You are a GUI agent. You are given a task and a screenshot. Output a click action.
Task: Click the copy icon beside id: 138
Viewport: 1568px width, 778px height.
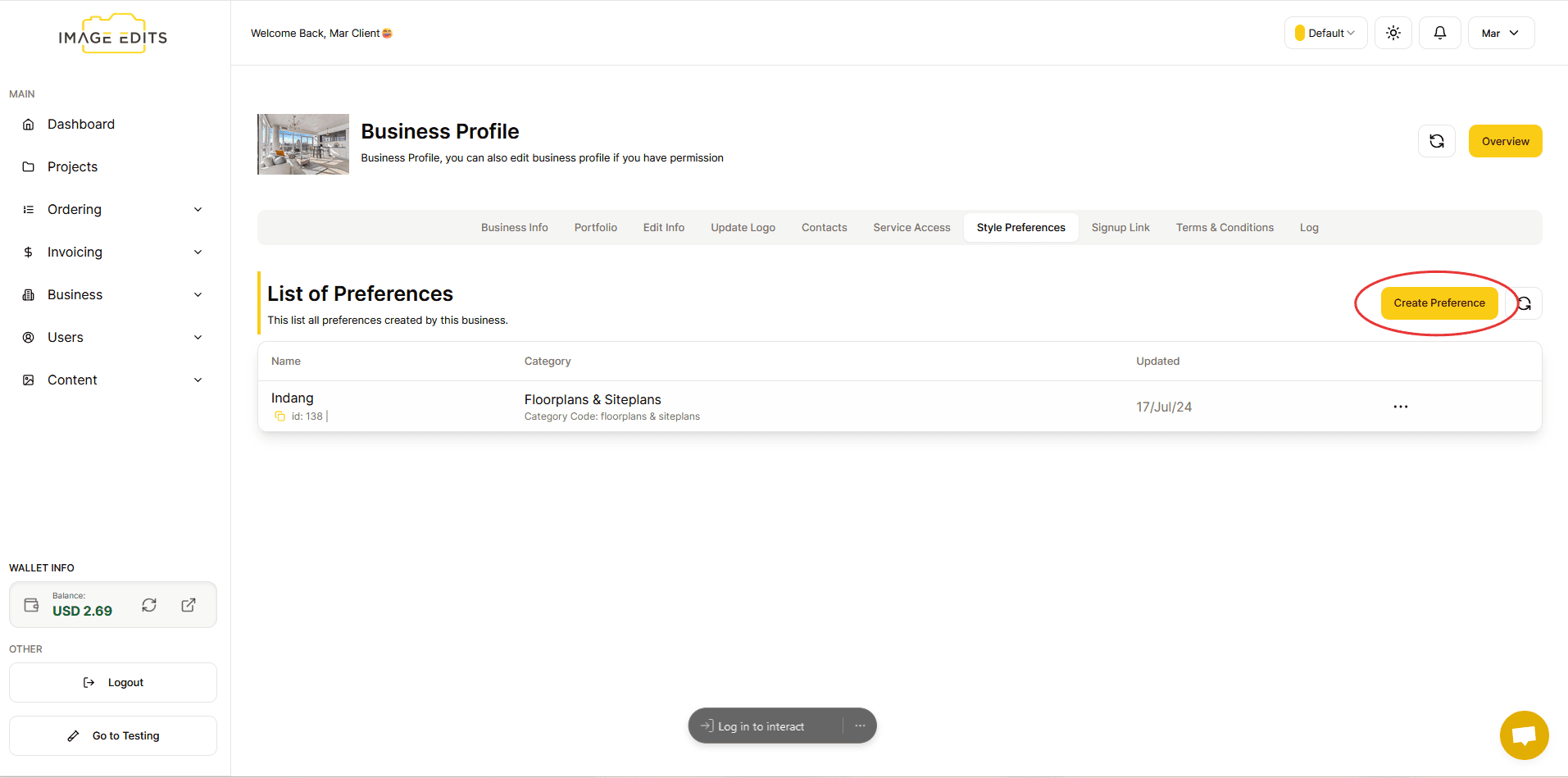[280, 416]
